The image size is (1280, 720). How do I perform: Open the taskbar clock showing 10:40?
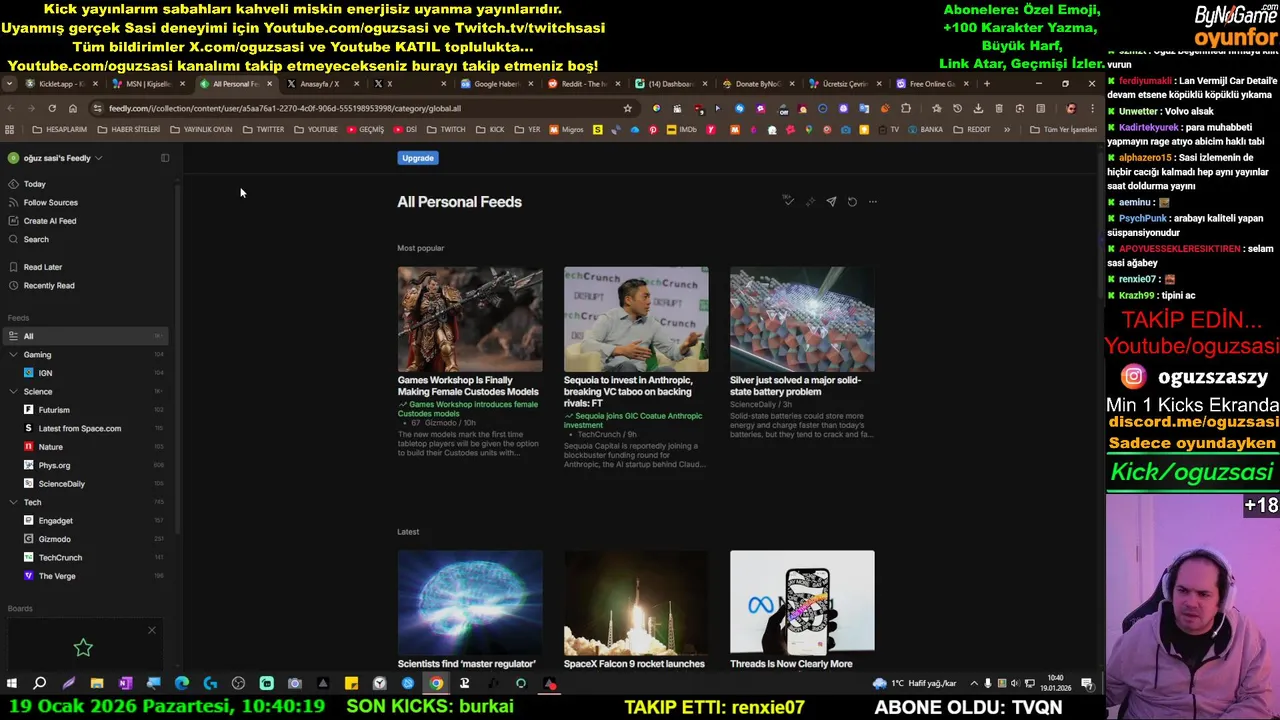tap(1057, 683)
